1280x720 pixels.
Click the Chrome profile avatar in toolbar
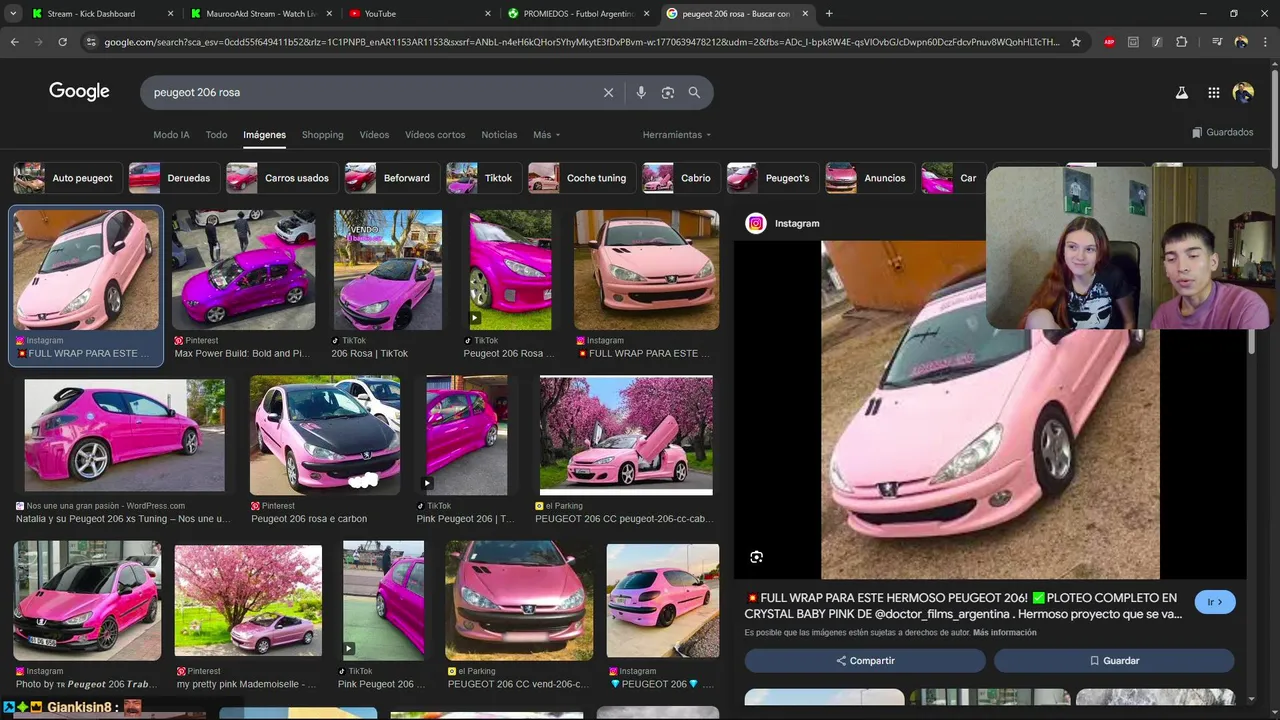tap(1241, 42)
